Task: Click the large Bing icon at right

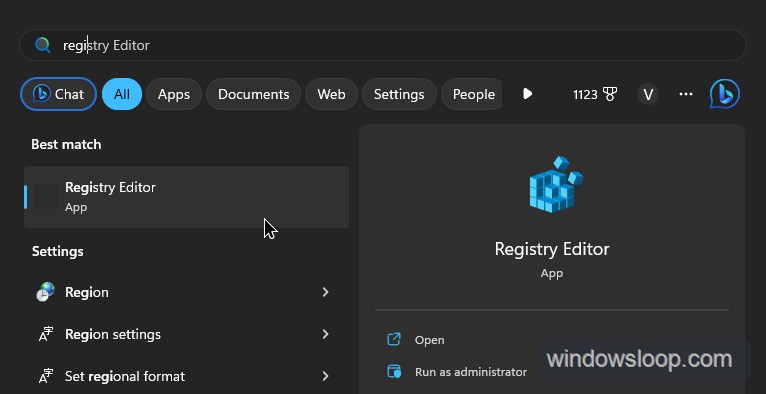Action: pos(724,94)
